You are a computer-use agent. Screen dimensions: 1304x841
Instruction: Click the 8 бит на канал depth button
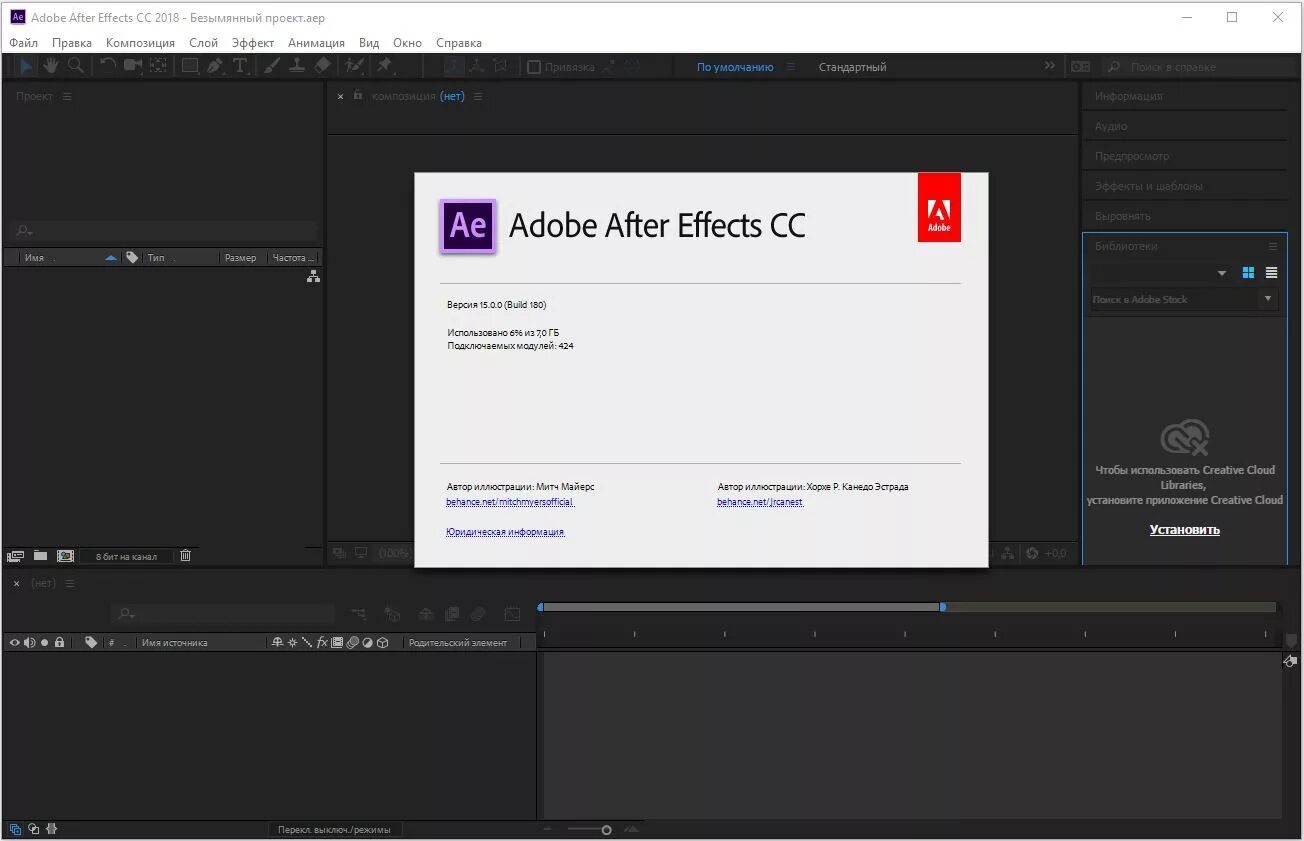[x=126, y=556]
